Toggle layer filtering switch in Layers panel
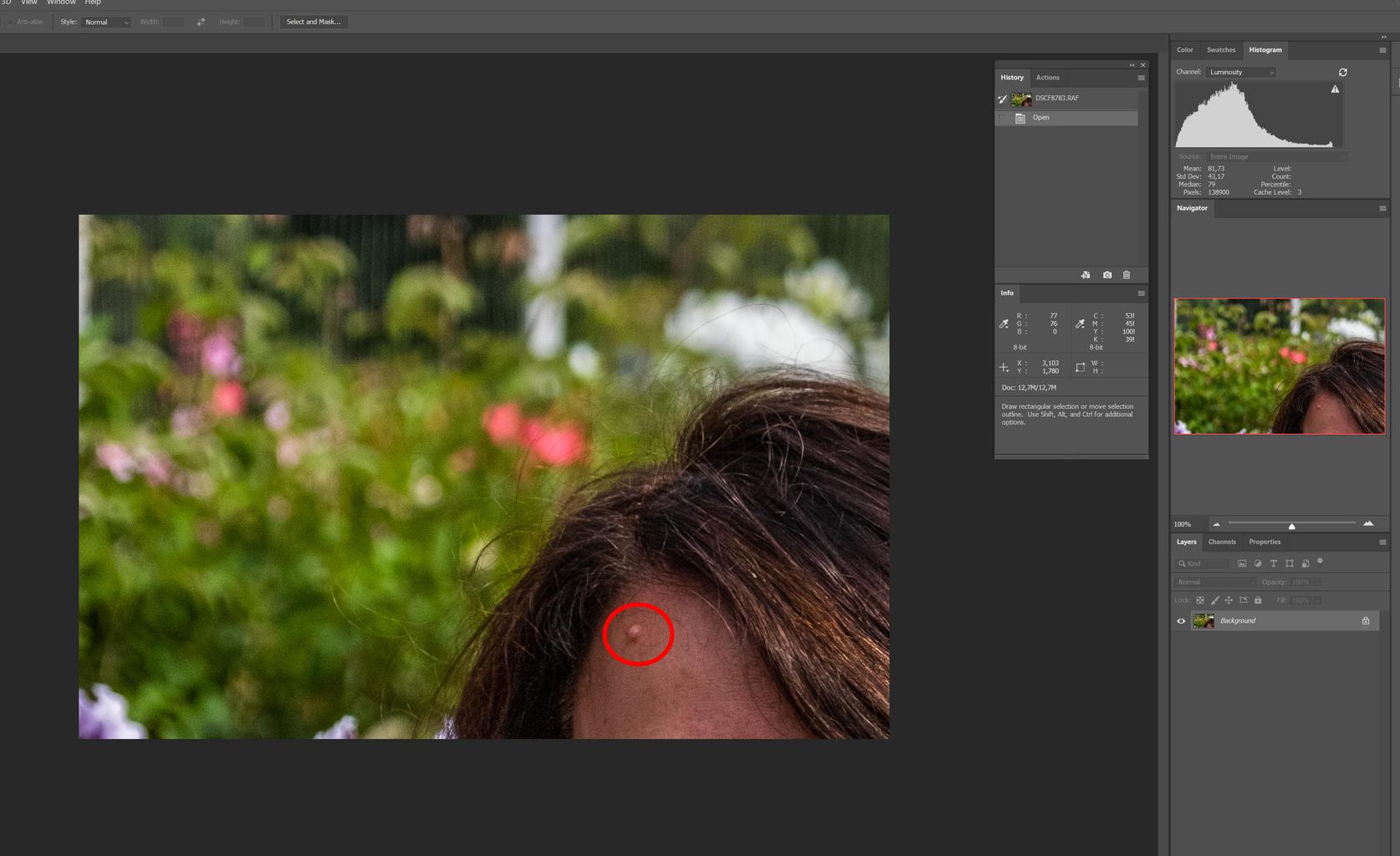The image size is (1400, 856). coord(1320,562)
